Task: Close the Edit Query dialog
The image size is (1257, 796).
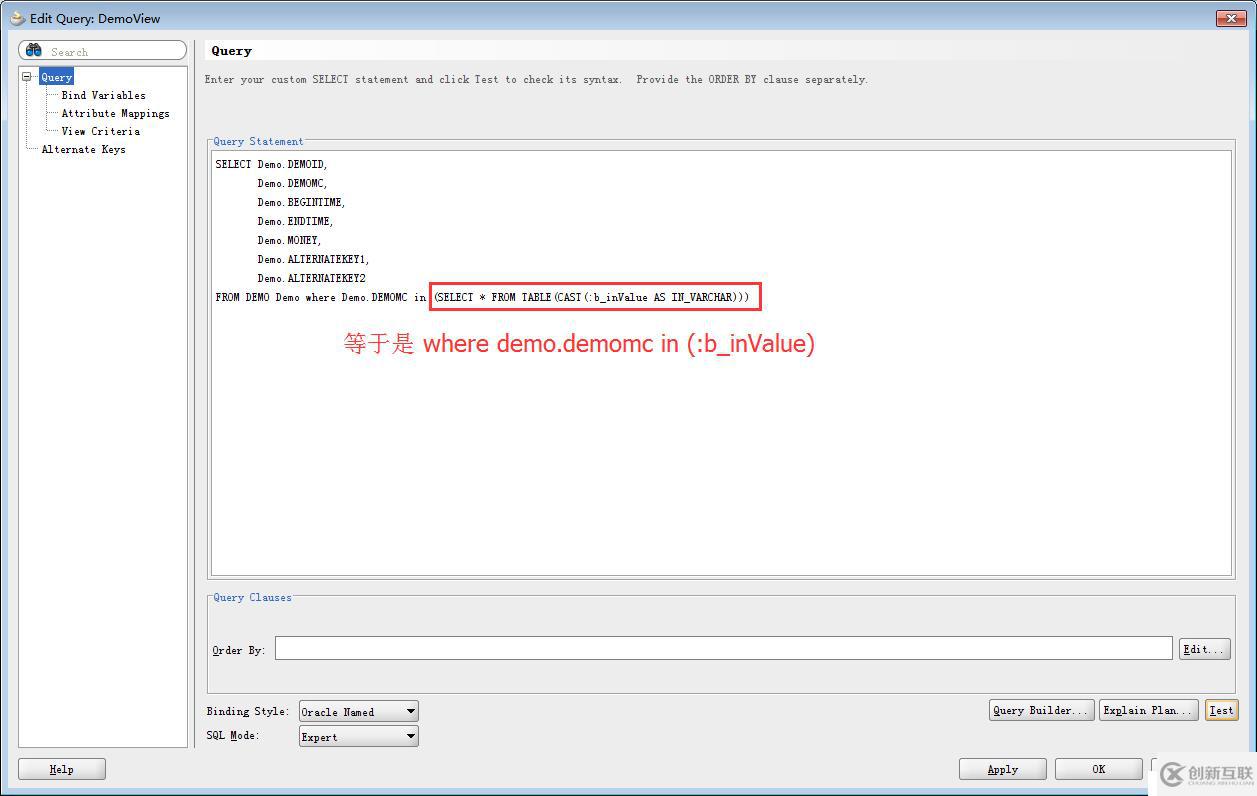Action: pyautogui.click(x=1230, y=18)
